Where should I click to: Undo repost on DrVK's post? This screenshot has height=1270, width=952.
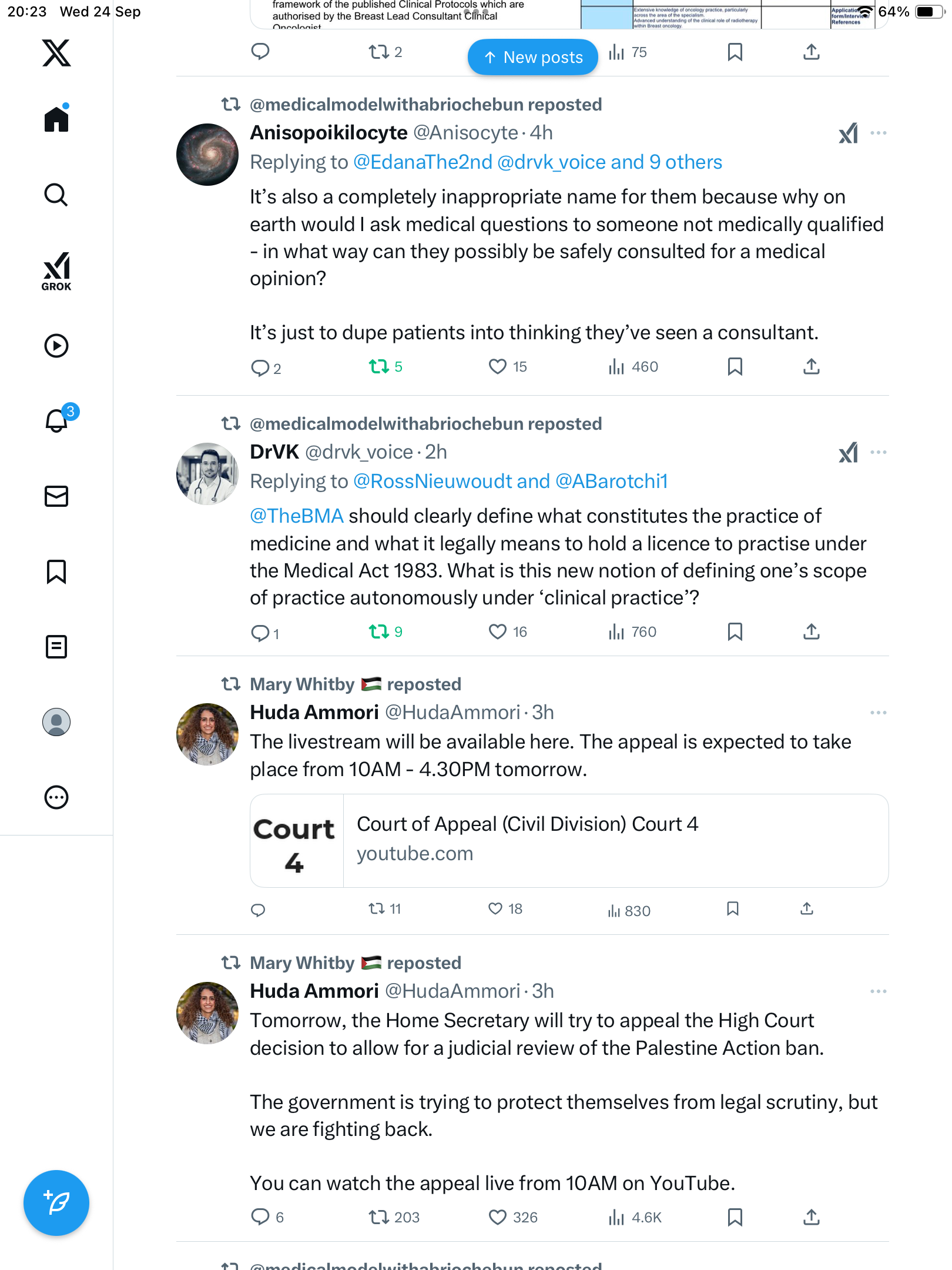[379, 632]
